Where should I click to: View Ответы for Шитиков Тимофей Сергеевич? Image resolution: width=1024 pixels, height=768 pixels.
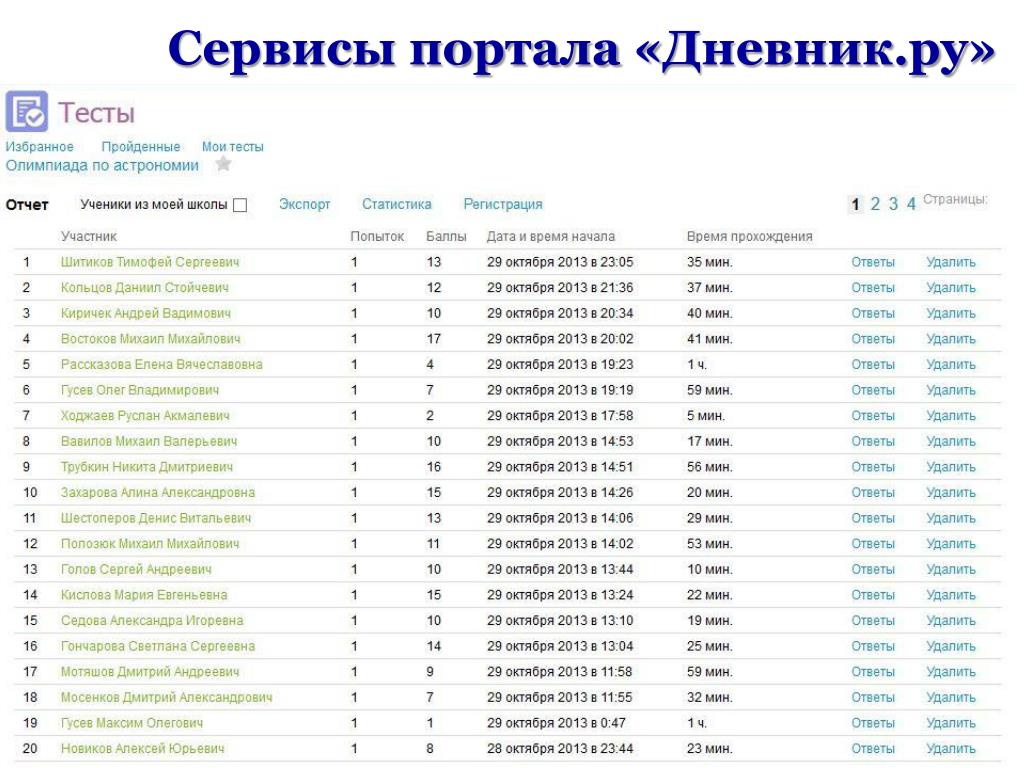[873, 263]
